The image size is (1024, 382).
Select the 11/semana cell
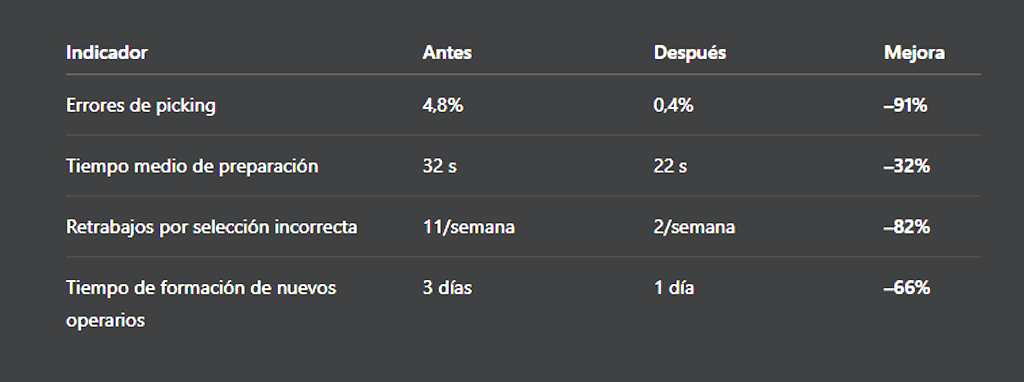[468, 227]
